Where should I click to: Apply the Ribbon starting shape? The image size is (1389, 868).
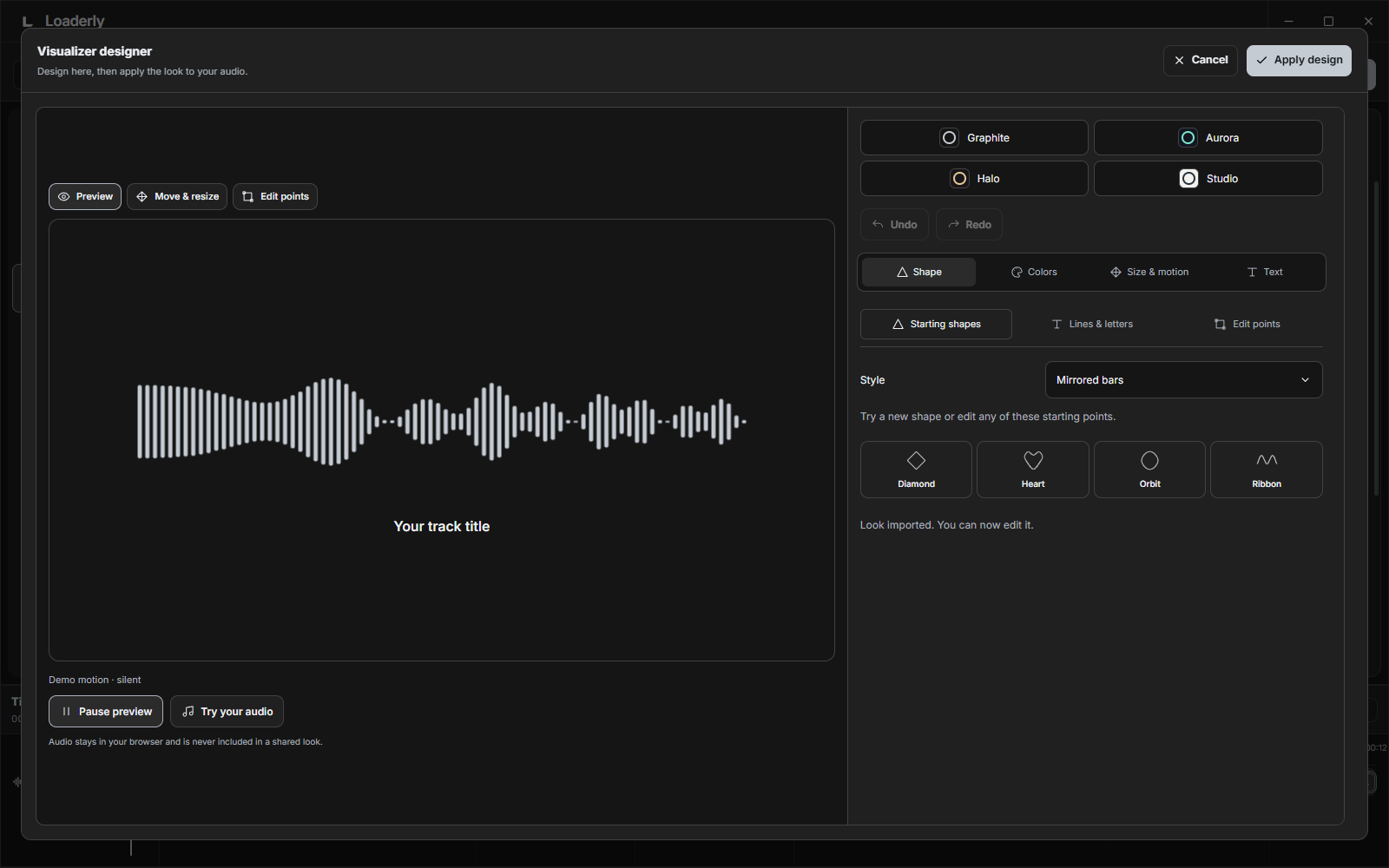[x=1267, y=470]
